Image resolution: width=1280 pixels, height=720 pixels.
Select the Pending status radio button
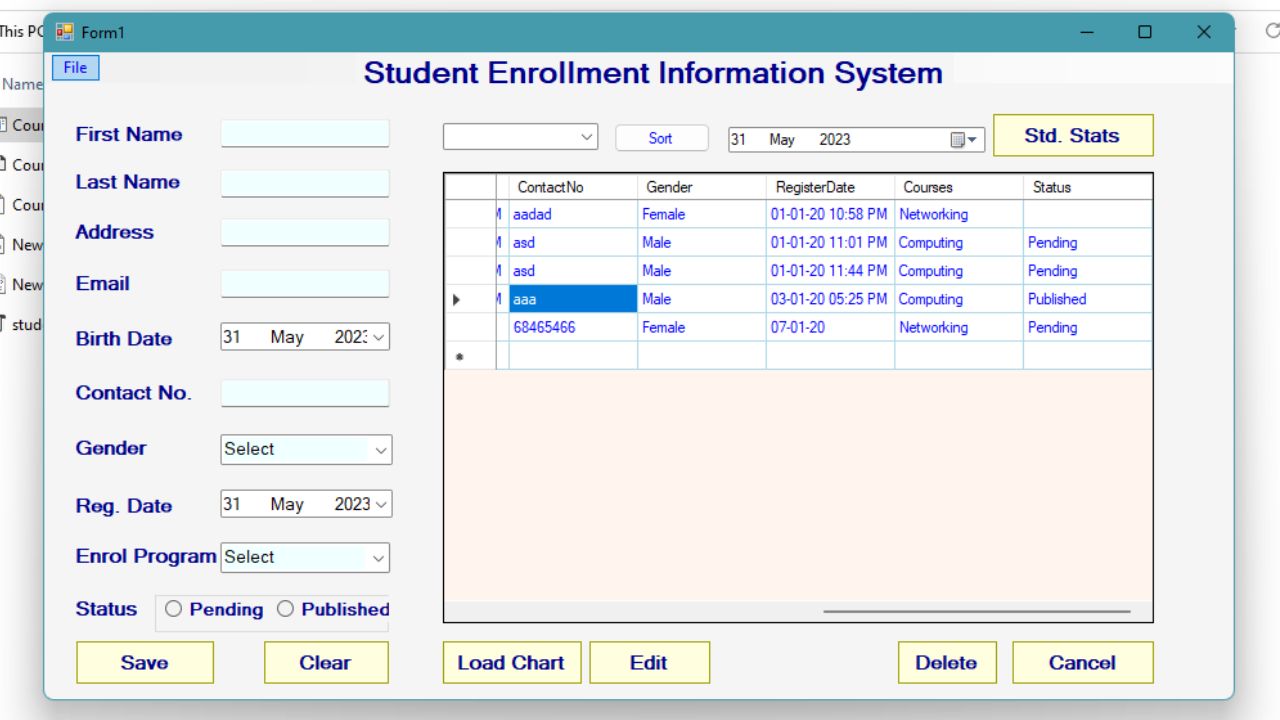[173, 609]
